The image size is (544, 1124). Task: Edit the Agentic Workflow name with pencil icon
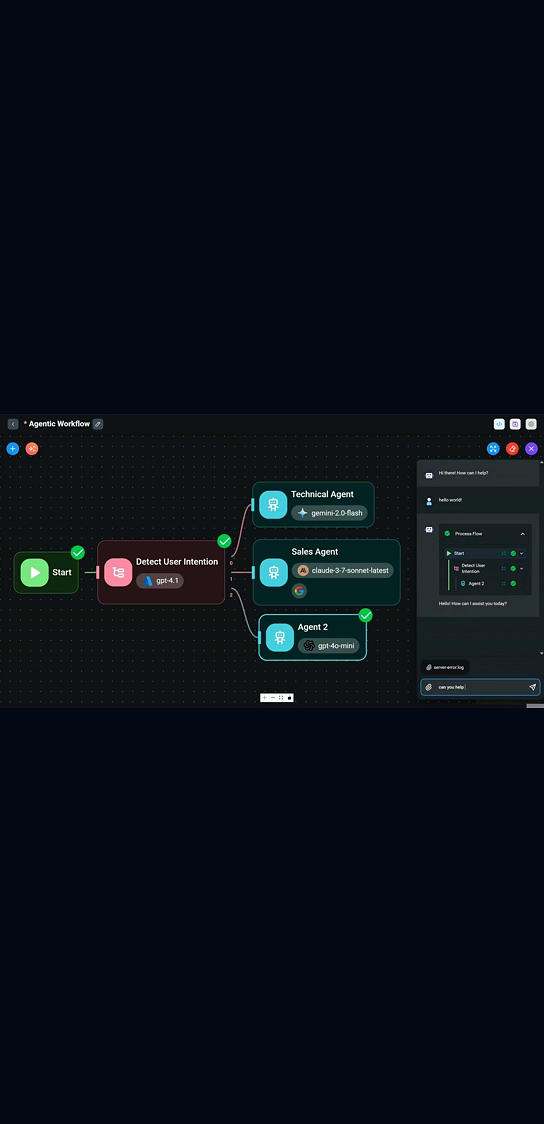click(97, 424)
